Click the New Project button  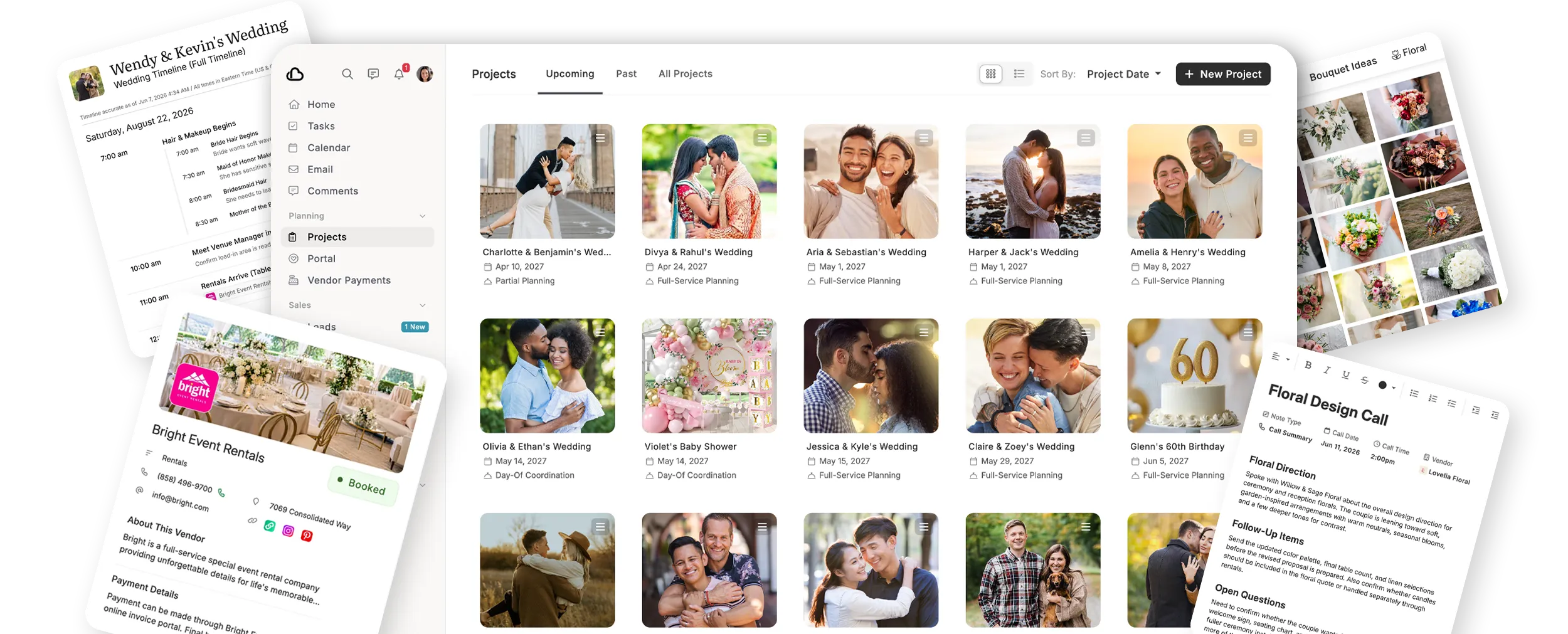pyautogui.click(x=1222, y=74)
